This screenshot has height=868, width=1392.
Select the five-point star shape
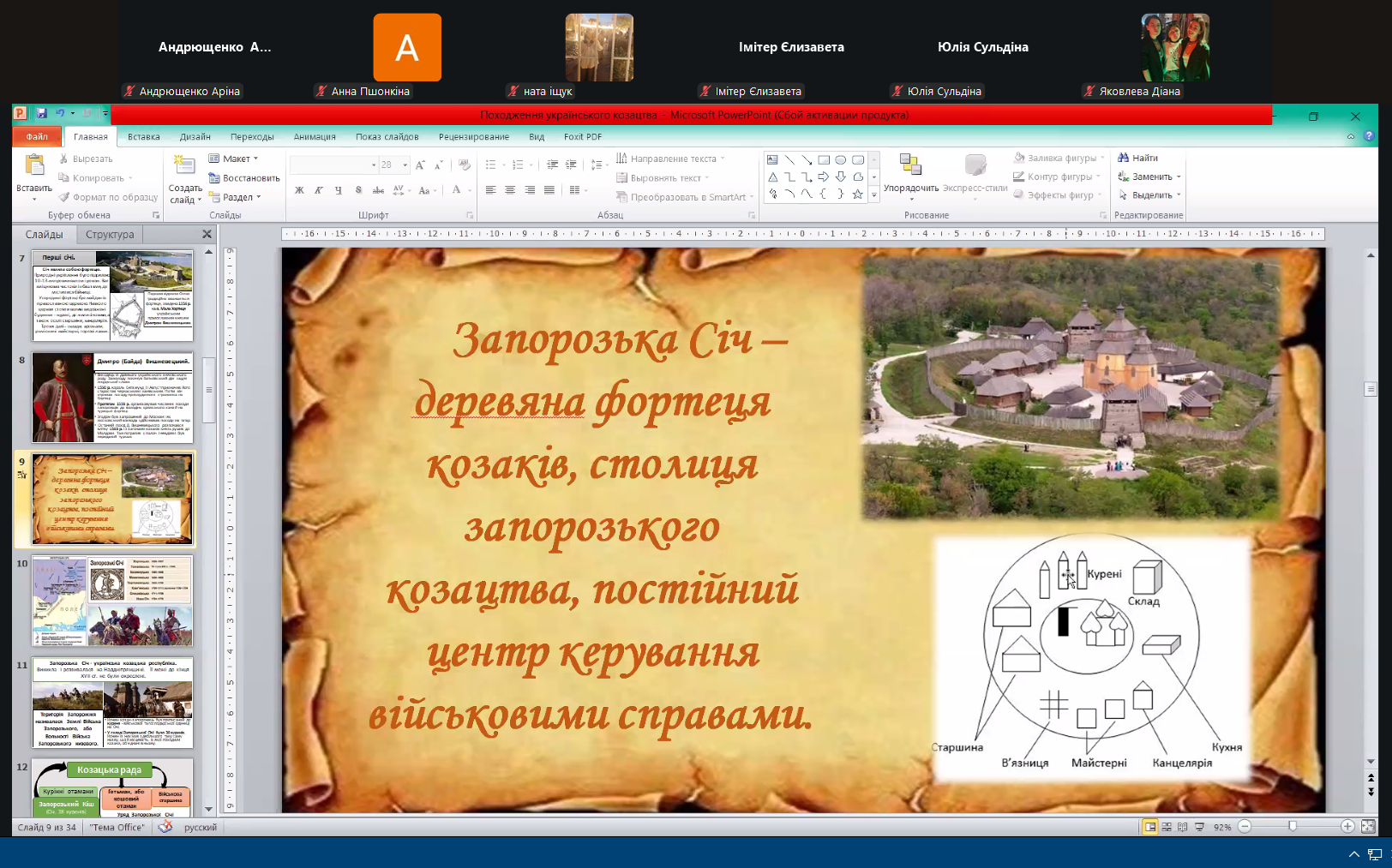[857, 195]
